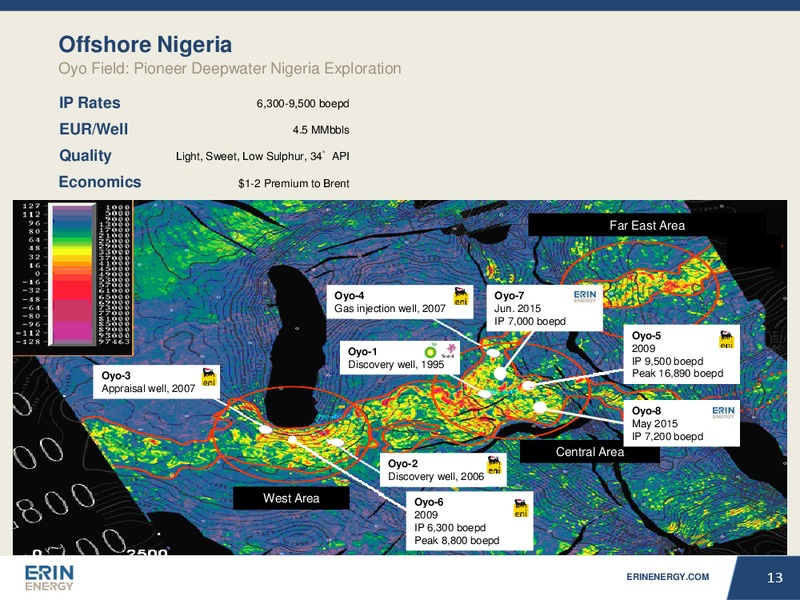Click the eni logo in Oyo-4 label
Screen dimensions: 800x600
click(x=461, y=296)
